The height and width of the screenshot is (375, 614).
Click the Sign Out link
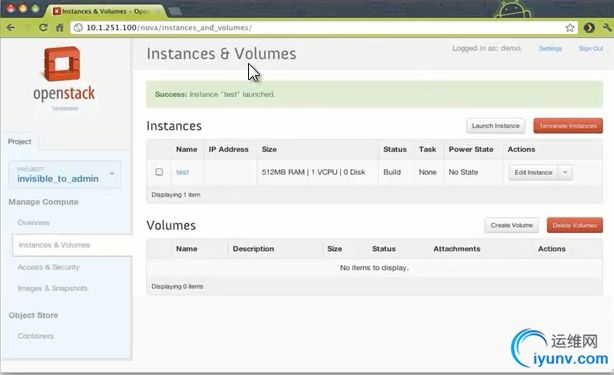coord(591,49)
